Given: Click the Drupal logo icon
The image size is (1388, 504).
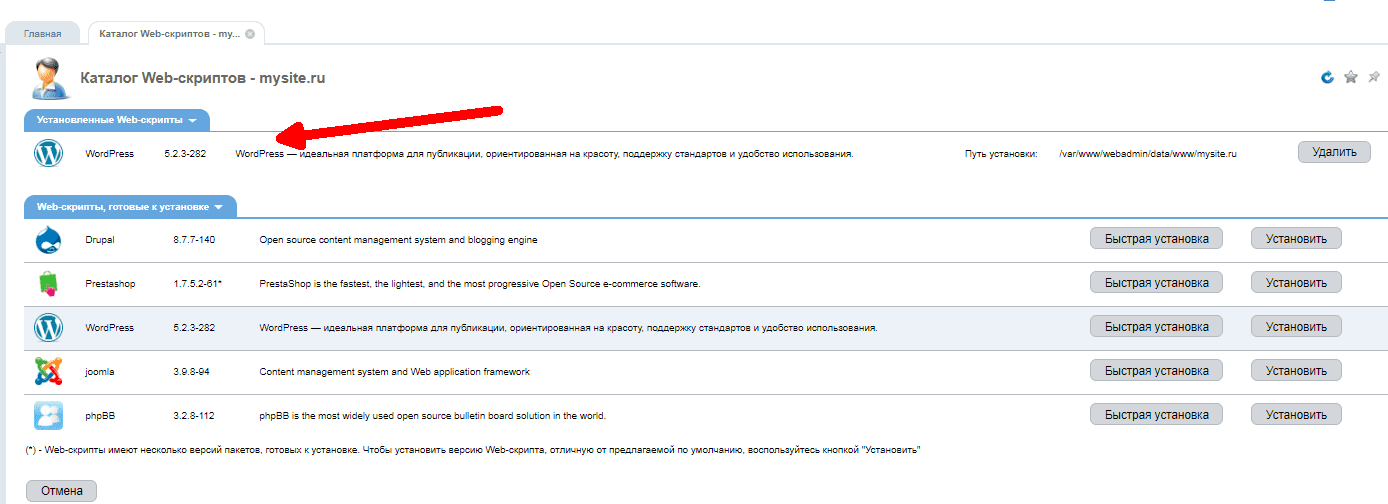Looking at the screenshot, I should click(x=49, y=240).
